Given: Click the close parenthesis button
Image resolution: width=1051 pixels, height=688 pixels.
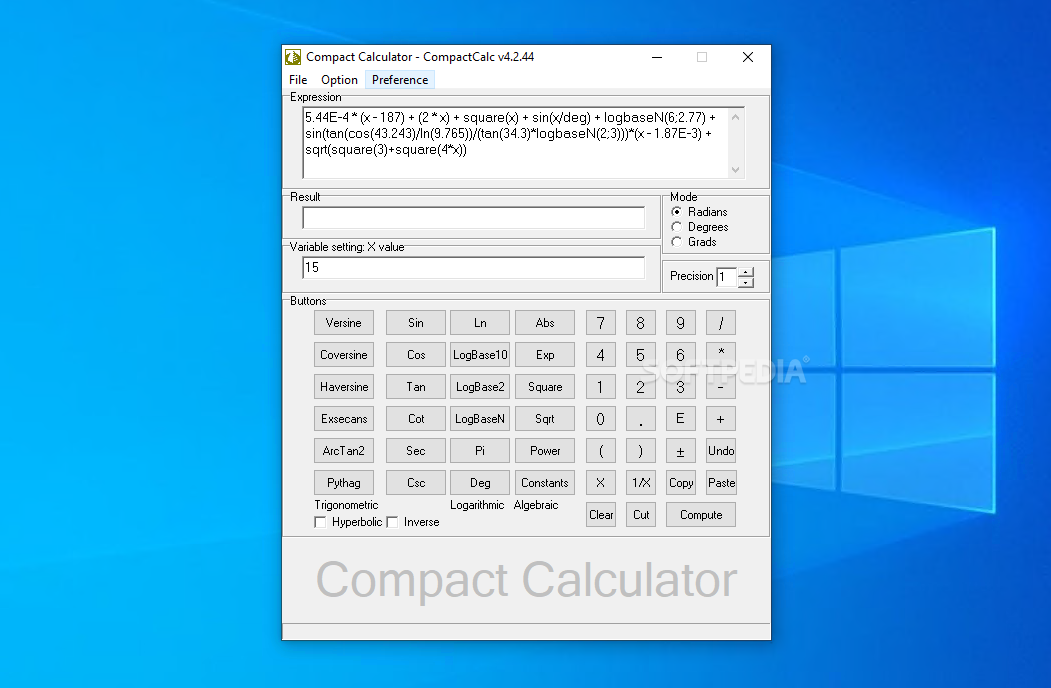Looking at the screenshot, I should coord(641,451).
